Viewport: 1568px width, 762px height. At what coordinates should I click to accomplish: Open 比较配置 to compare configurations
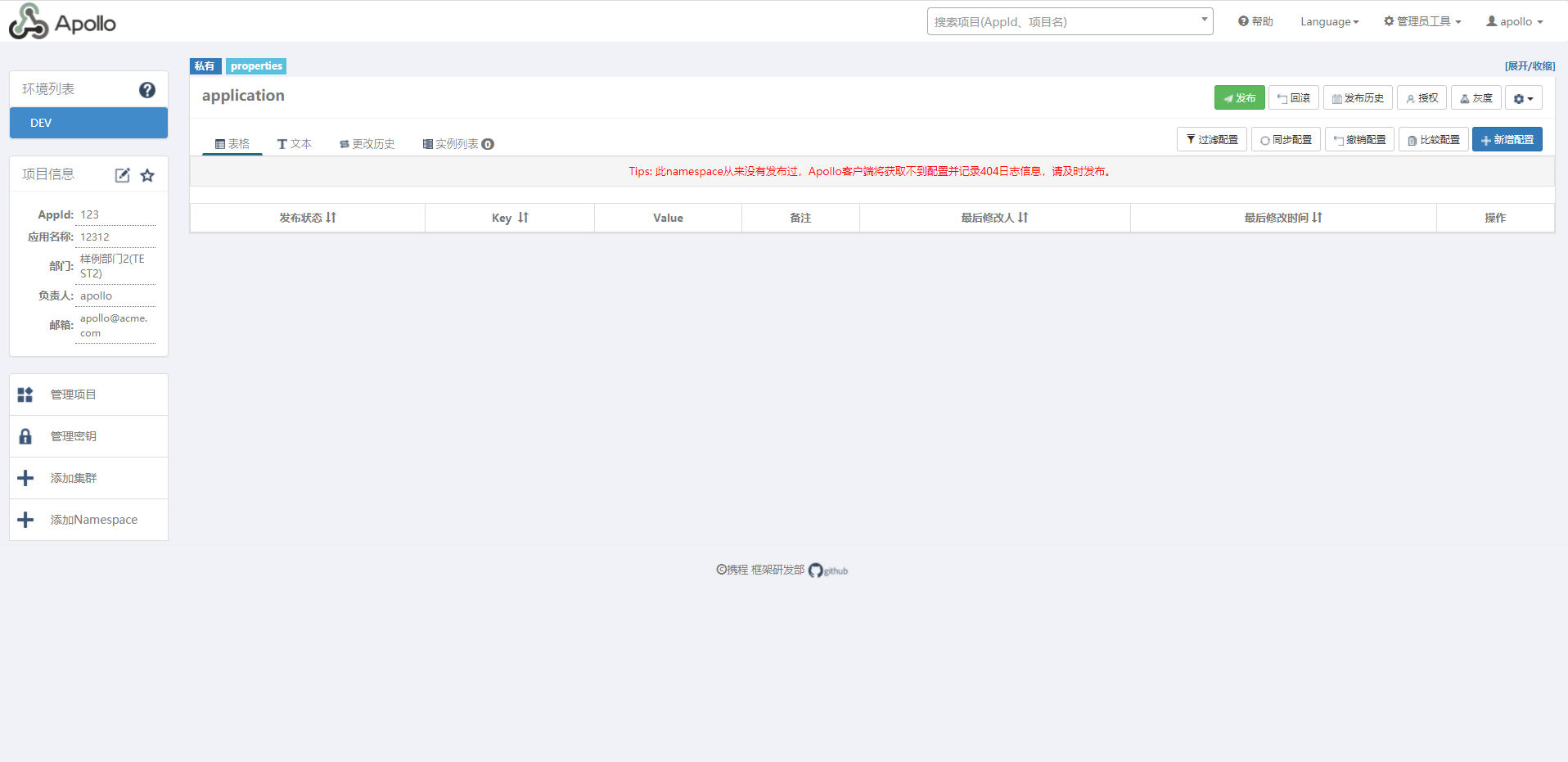[1433, 139]
